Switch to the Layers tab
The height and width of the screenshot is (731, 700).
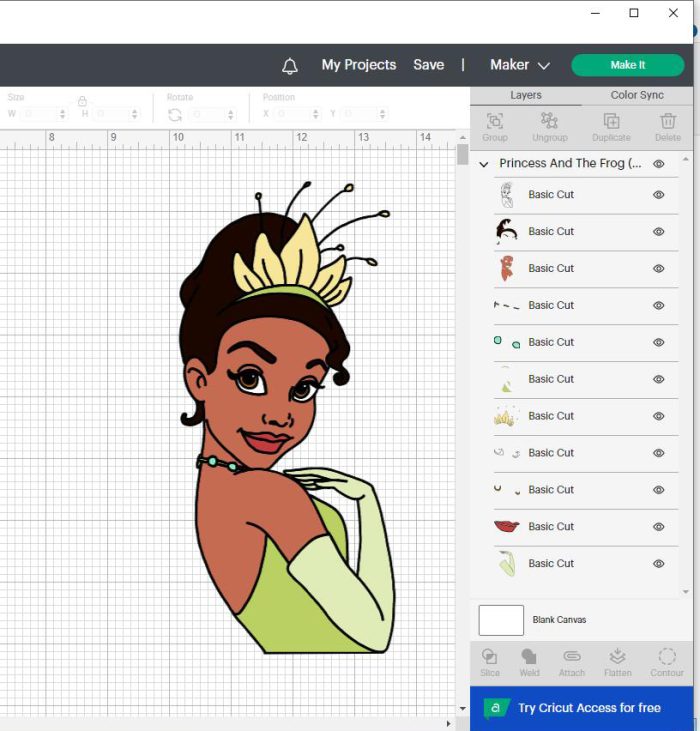526,95
